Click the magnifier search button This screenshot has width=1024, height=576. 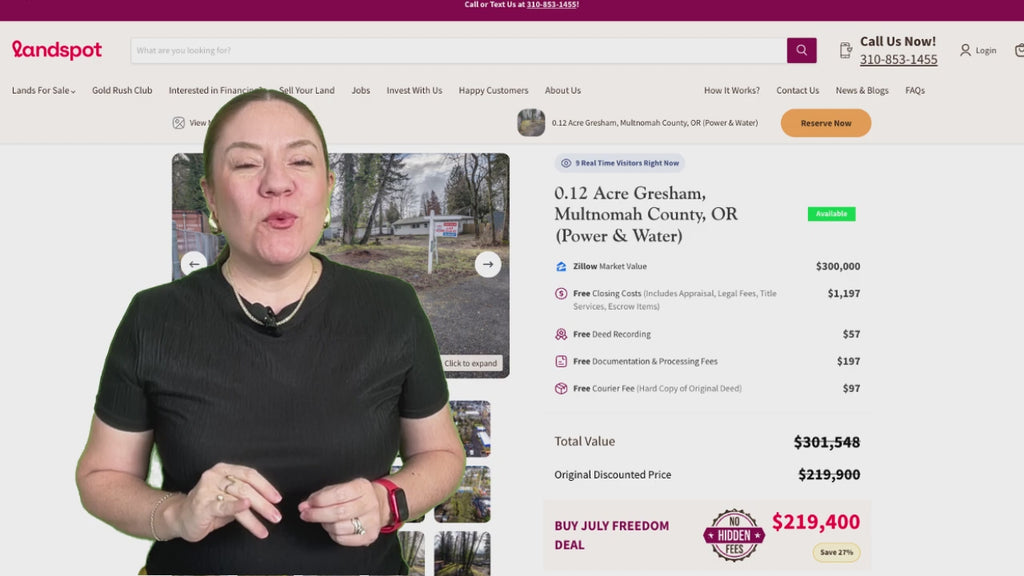pos(801,50)
